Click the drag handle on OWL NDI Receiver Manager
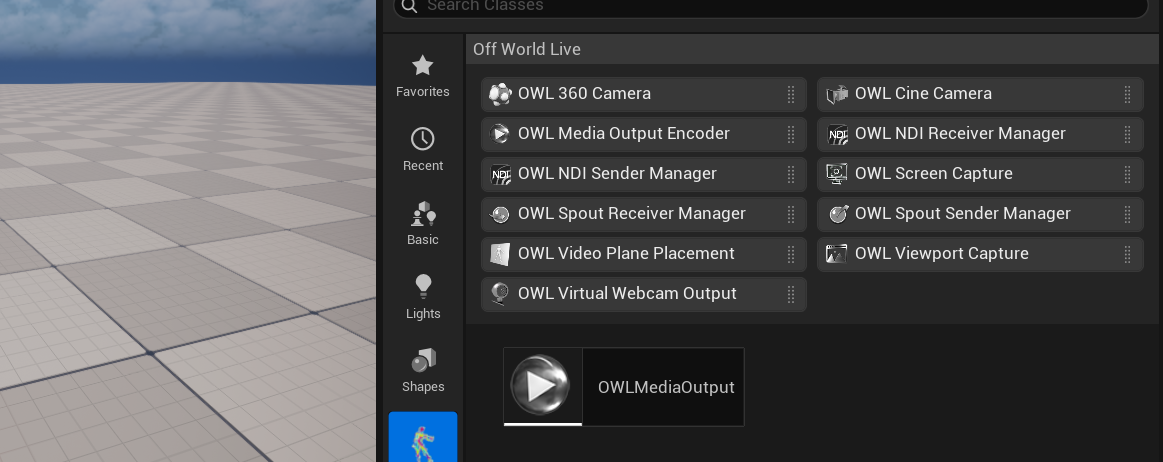The height and width of the screenshot is (462, 1163). coord(1127,134)
